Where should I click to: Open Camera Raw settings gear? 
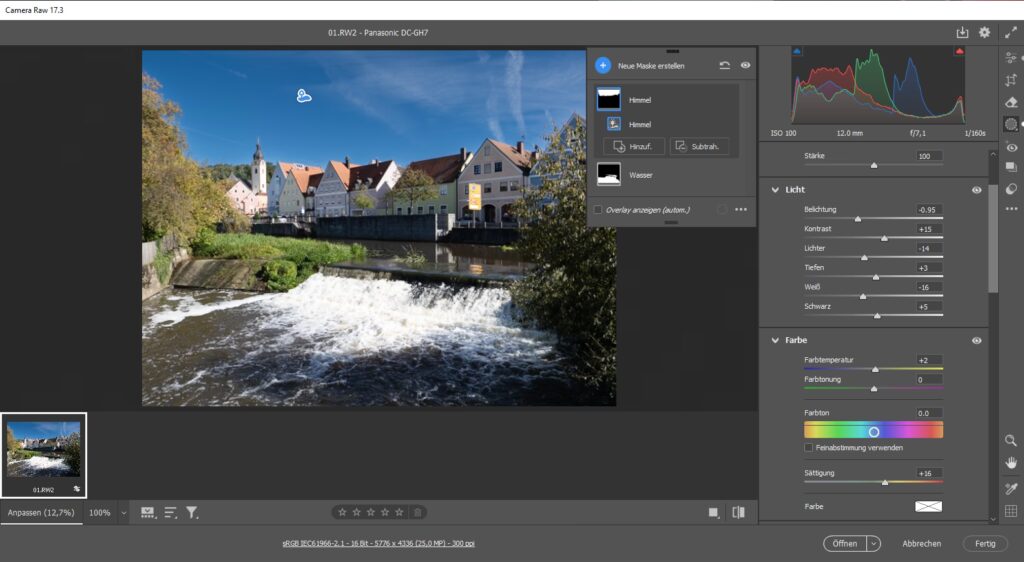[x=984, y=32]
